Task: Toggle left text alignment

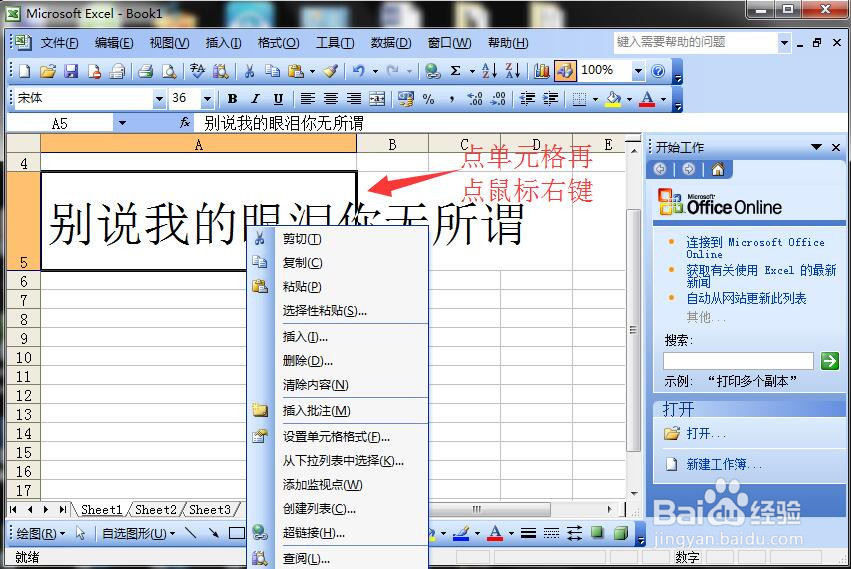Action: coord(308,99)
